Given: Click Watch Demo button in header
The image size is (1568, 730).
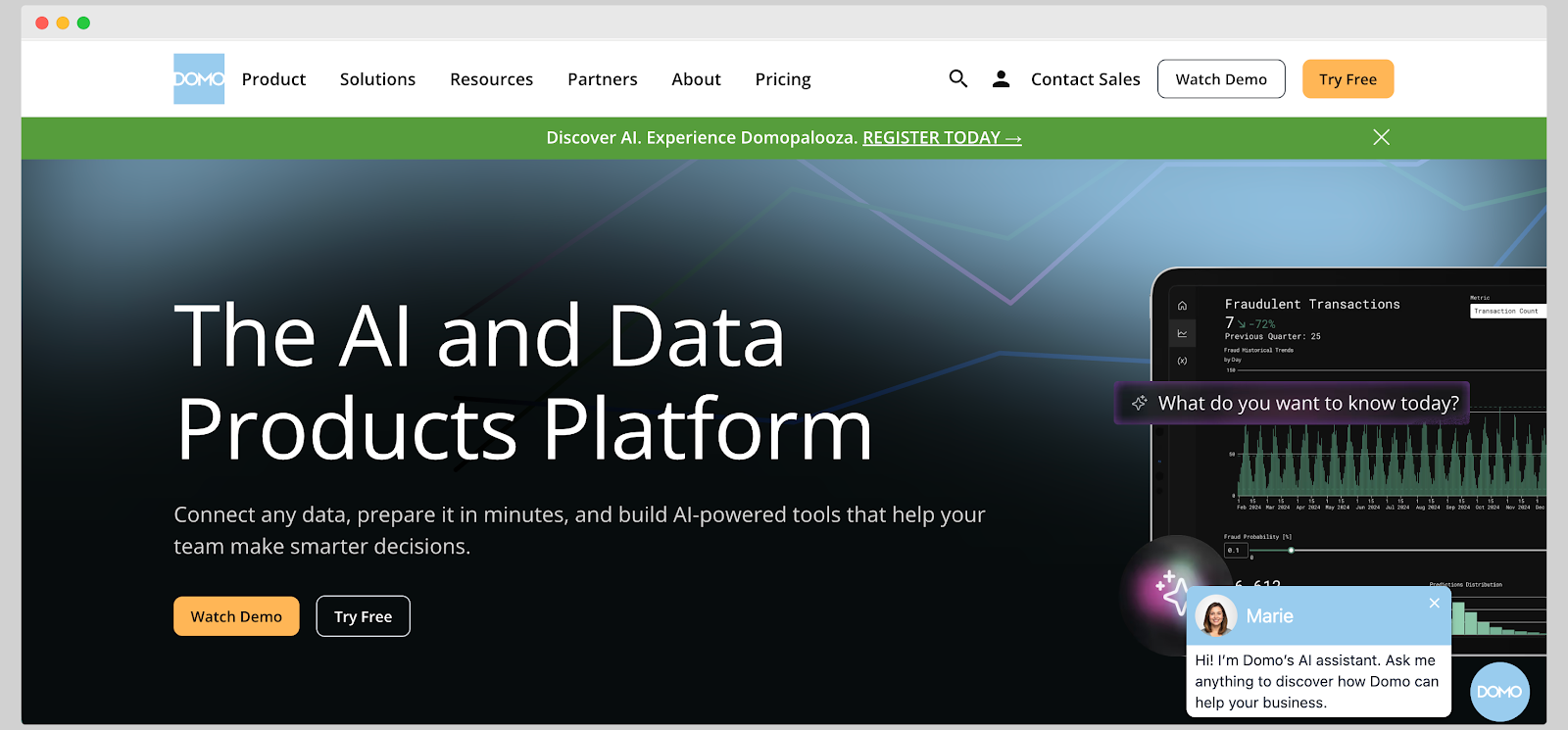Looking at the screenshot, I should (1221, 79).
